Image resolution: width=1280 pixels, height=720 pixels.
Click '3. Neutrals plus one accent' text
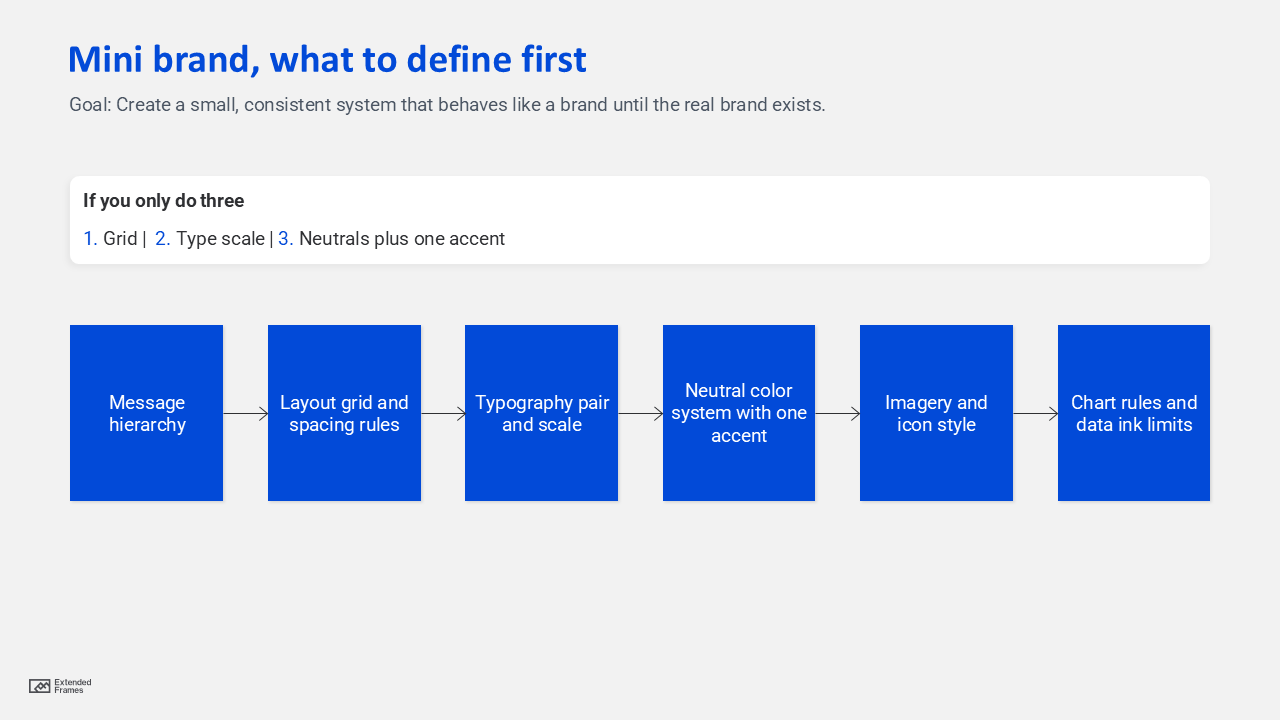391,239
